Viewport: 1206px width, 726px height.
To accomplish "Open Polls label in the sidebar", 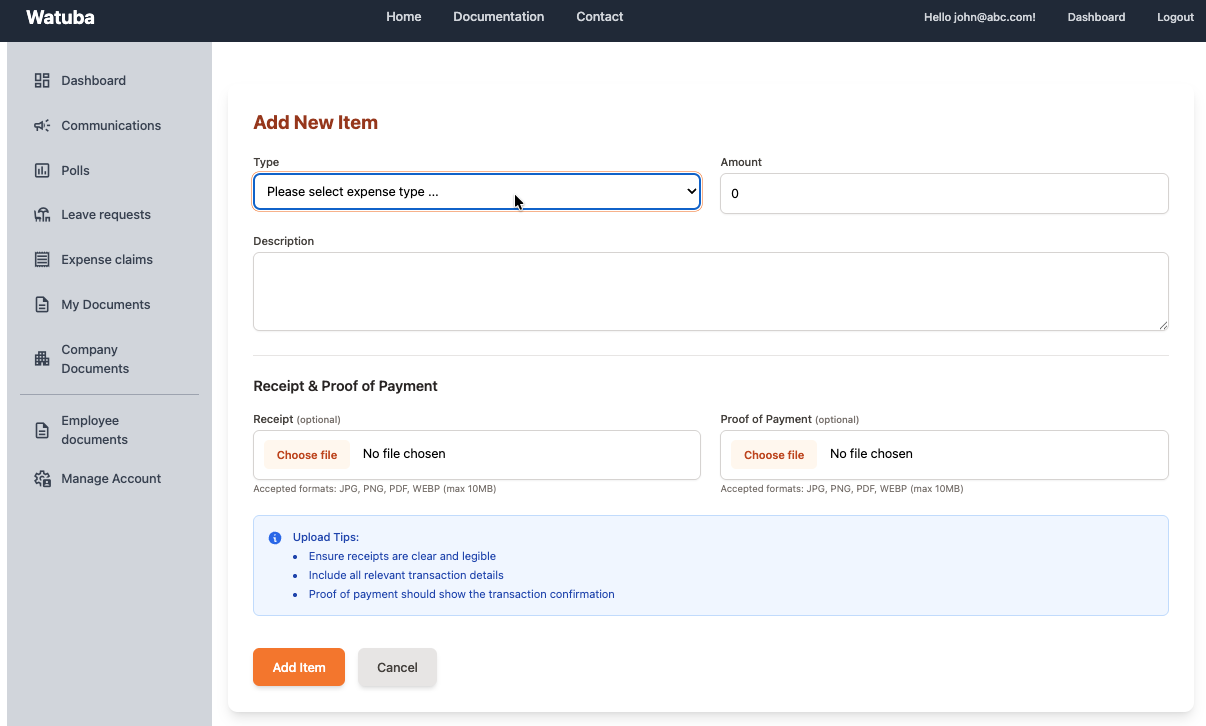I will [75, 171].
